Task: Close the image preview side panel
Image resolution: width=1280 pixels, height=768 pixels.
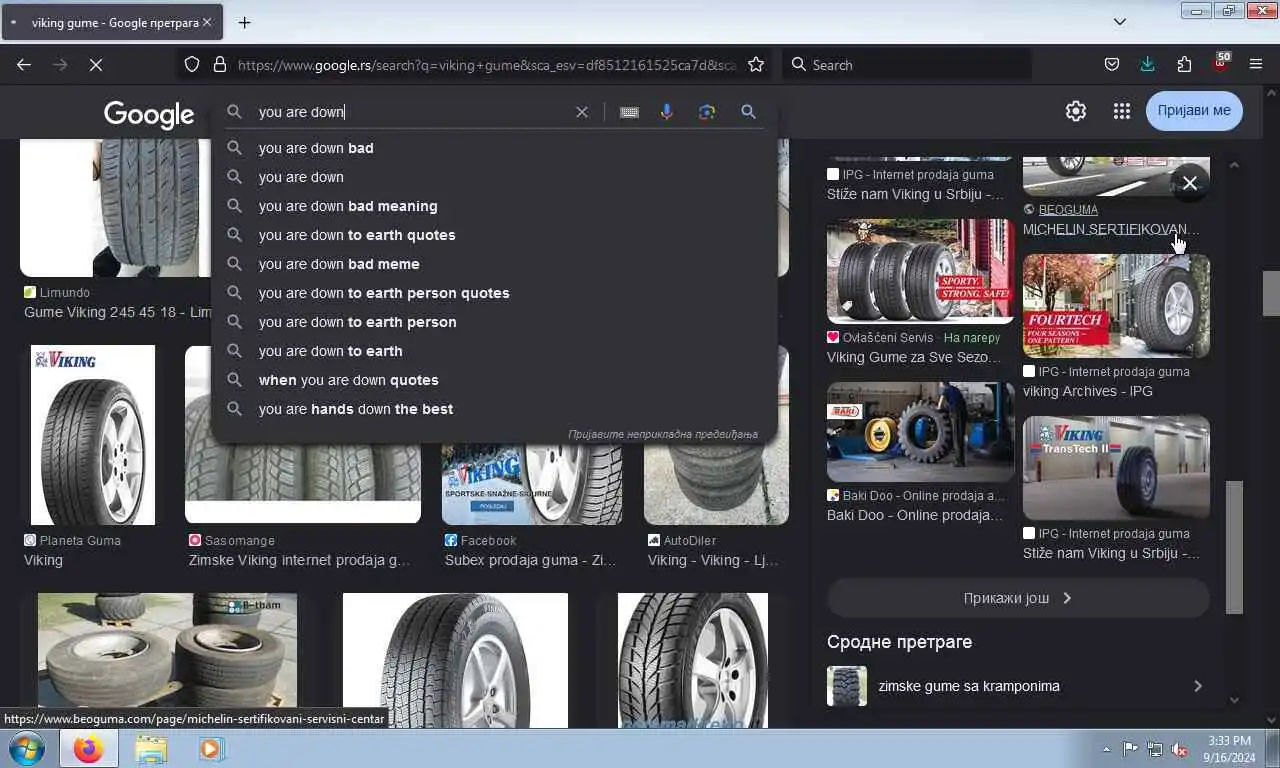Action: (1189, 183)
